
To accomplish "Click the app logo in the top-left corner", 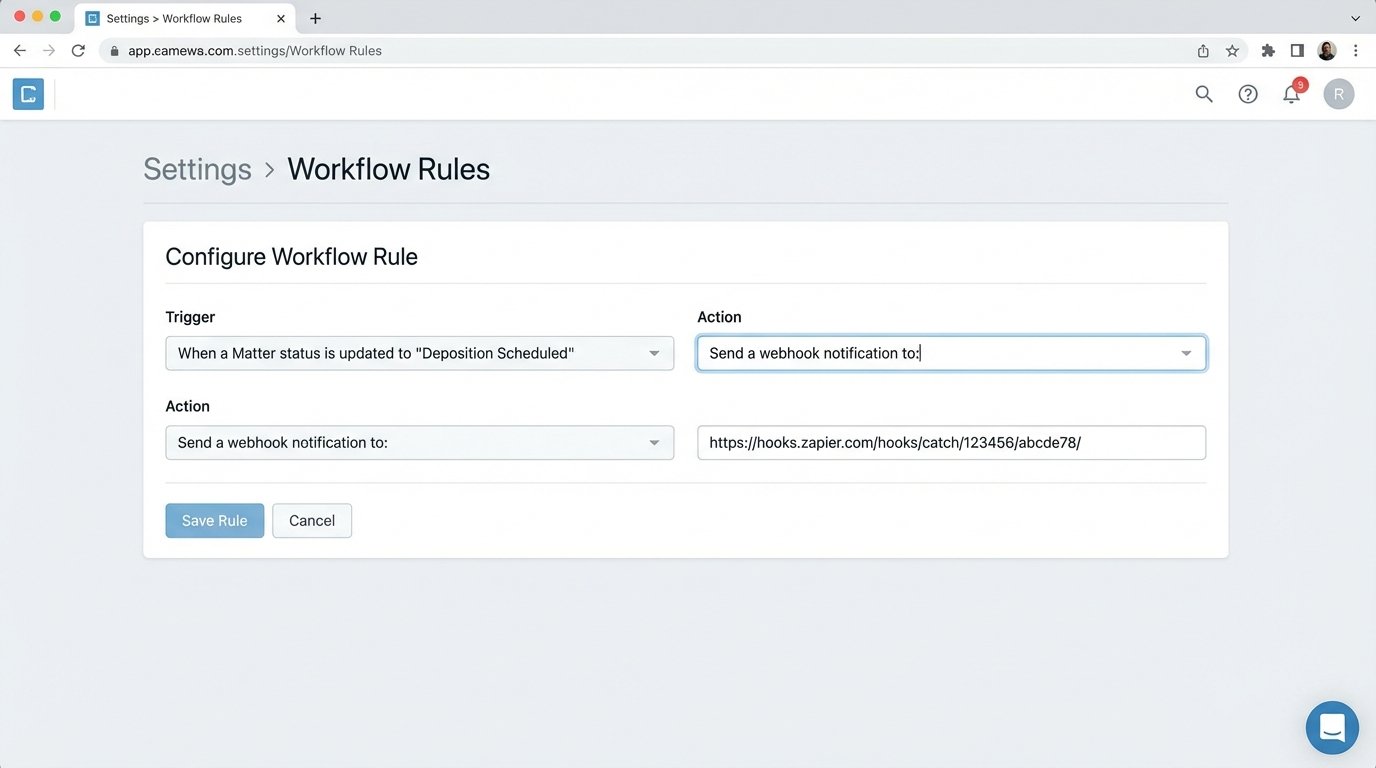I will [27, 93].
